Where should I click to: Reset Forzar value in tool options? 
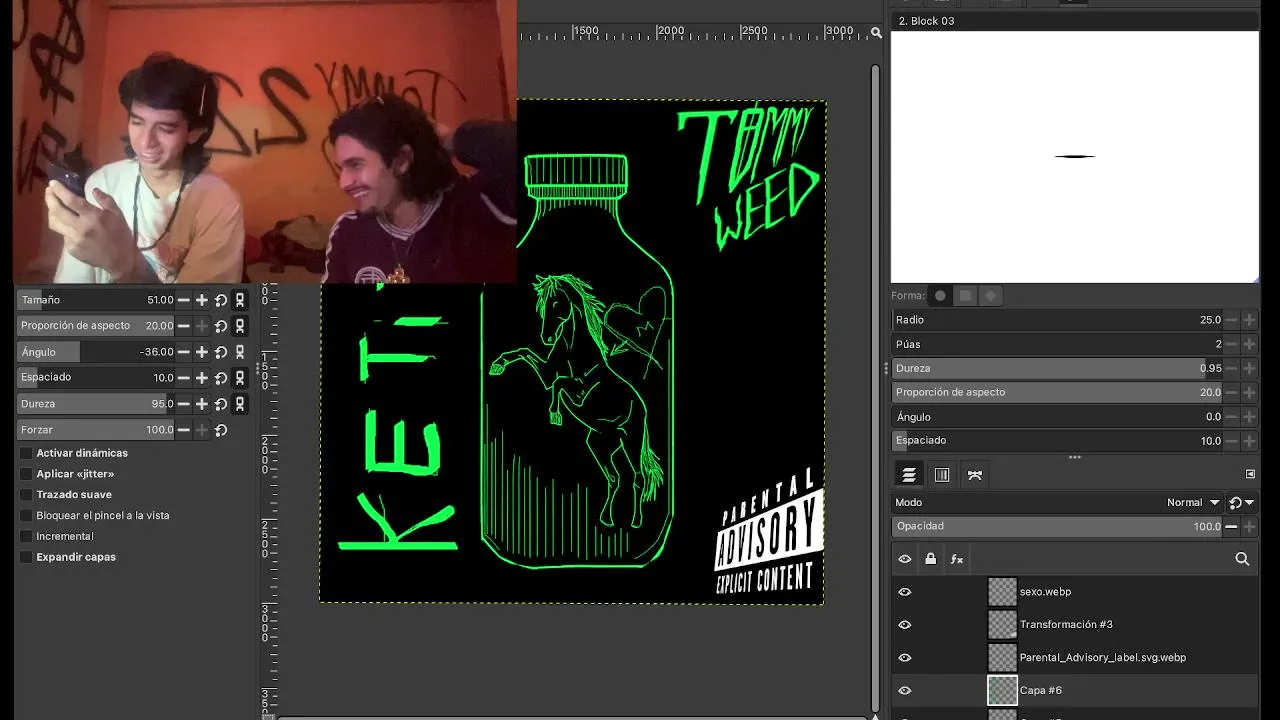tap(221, 430)
